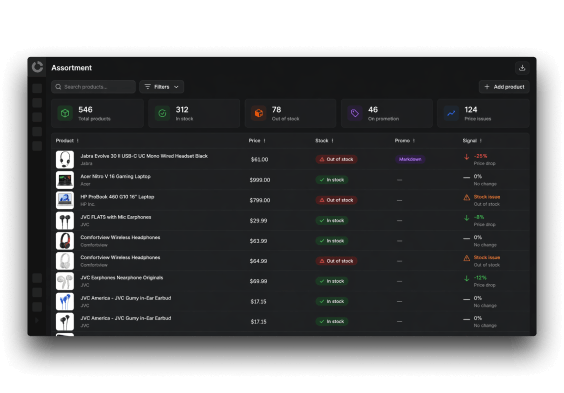The height and width of the screenshot is (393, 564).
Task: Click HP ProBook stock issue warning icon
Action: coord(467,197)
